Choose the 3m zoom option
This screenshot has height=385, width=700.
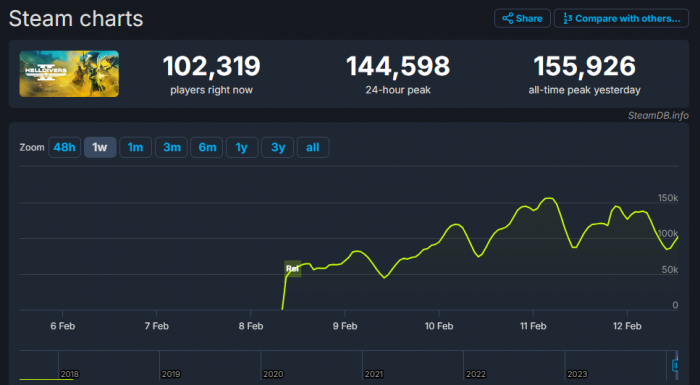(x=171, y=147)
